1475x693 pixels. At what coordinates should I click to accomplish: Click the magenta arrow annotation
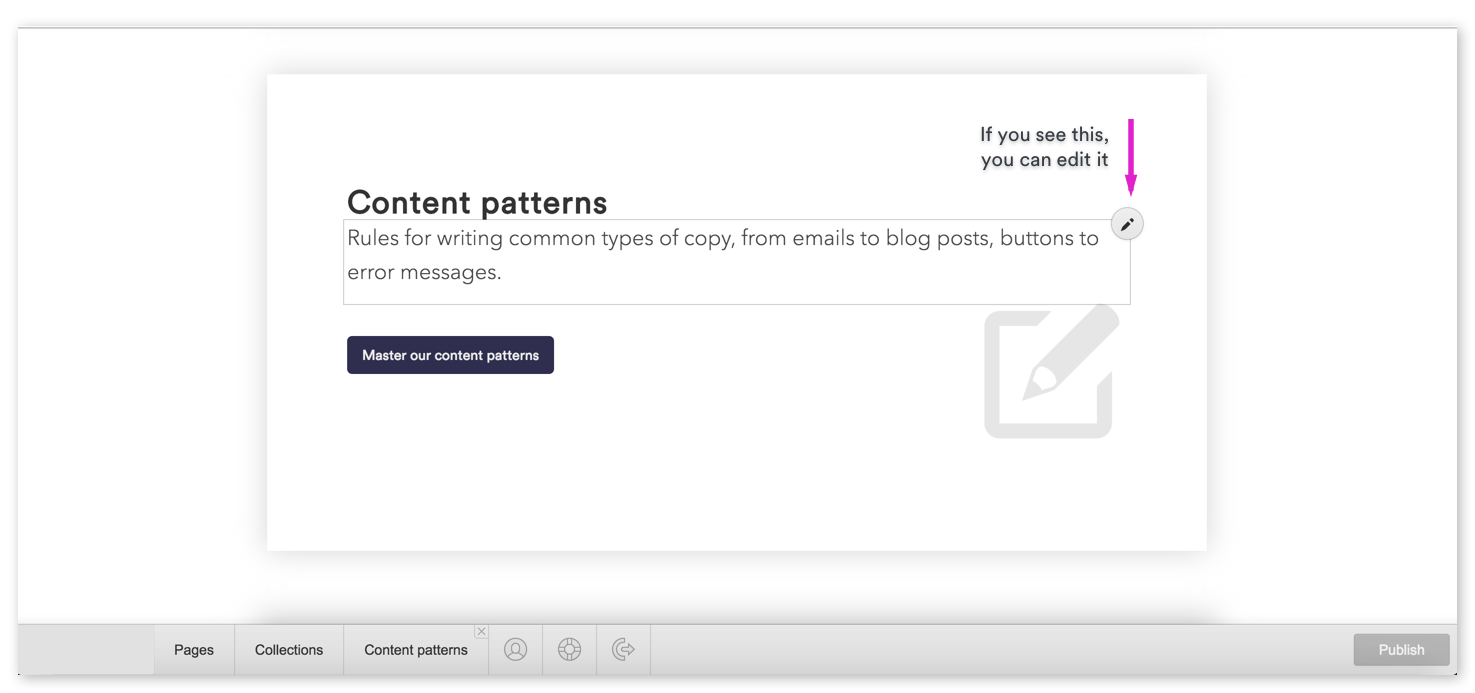click(x=1130, y=155)
